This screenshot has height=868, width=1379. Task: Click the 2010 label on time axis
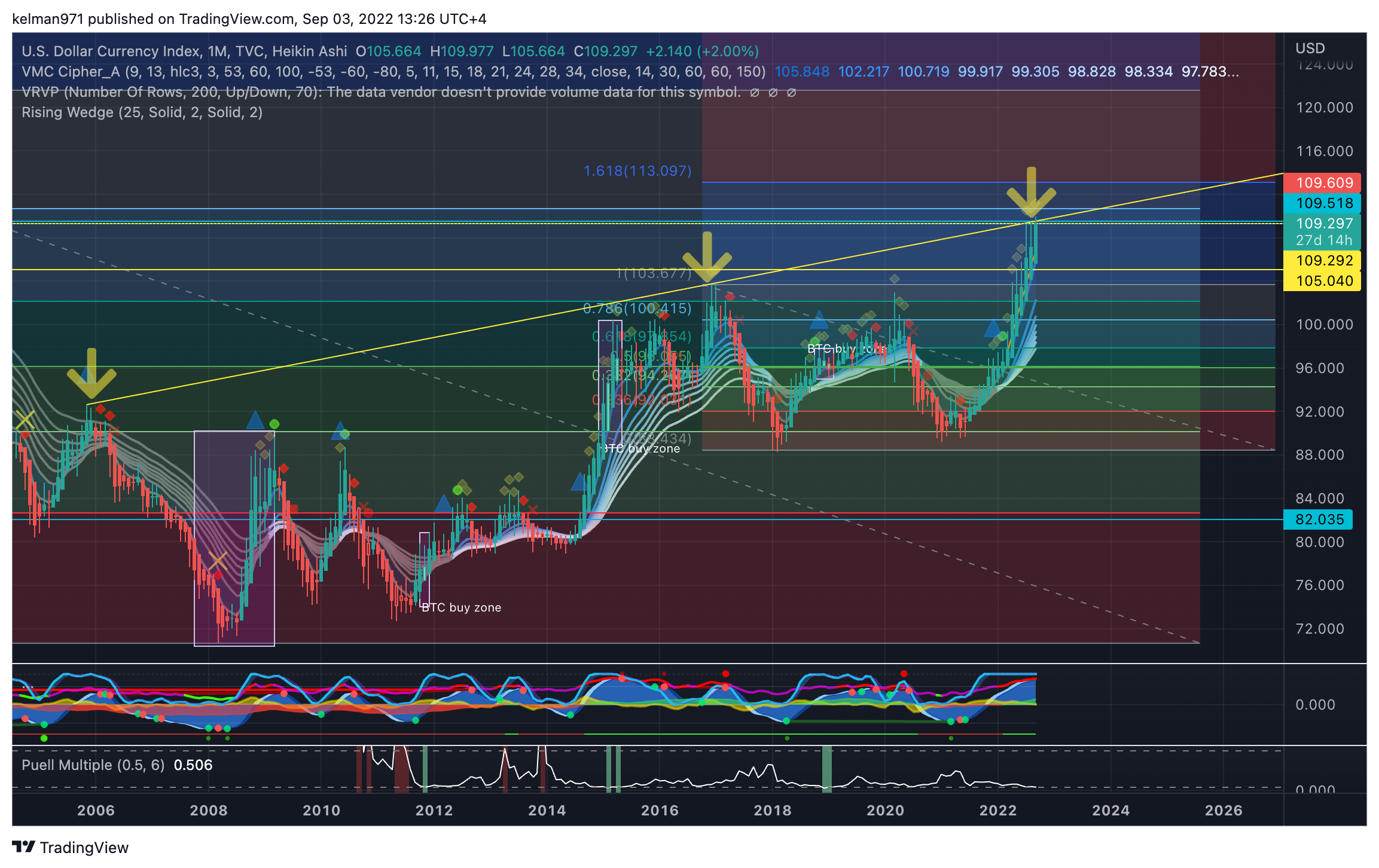[322, 811]
